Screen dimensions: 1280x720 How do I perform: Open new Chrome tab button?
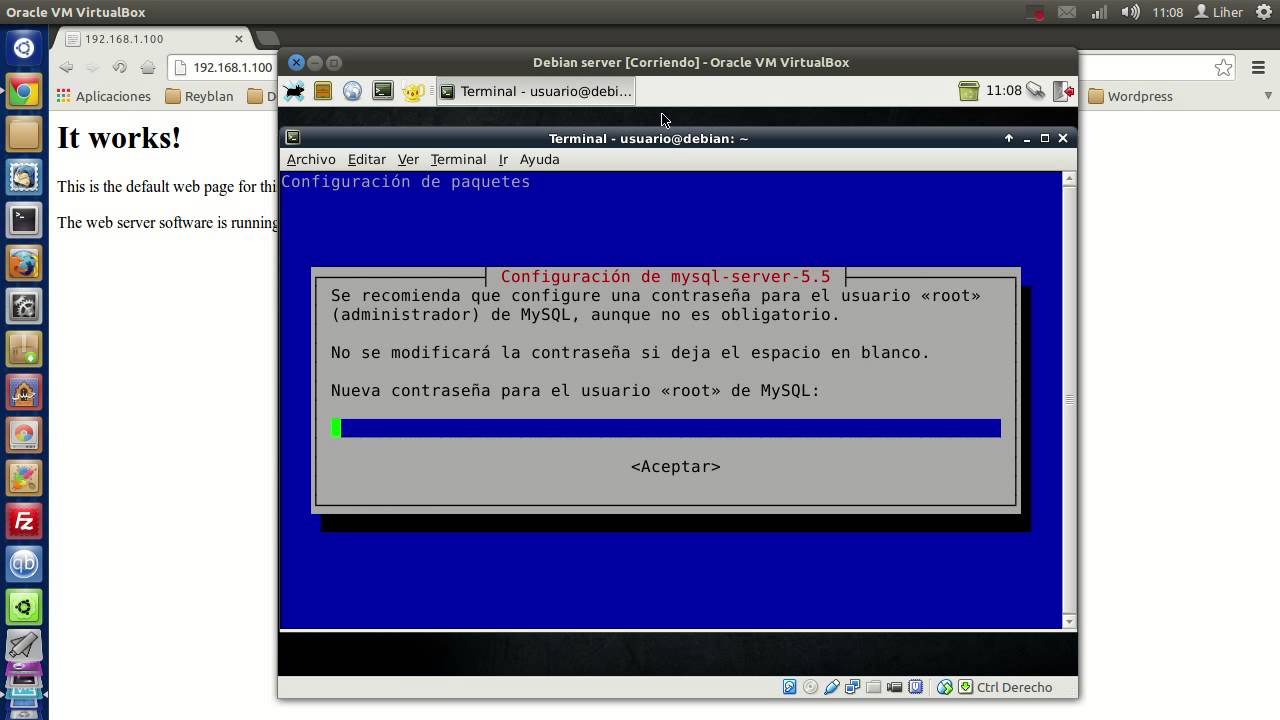point(267,39)
